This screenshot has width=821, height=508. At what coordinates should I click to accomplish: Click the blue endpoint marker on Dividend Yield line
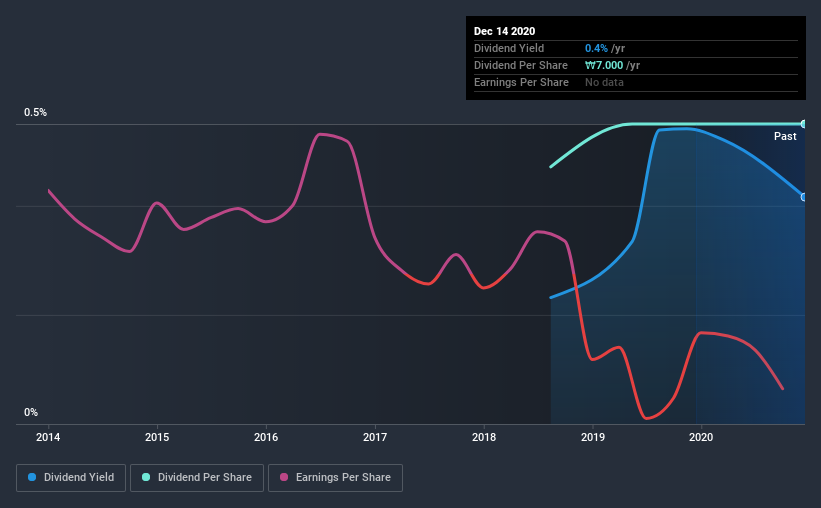click(804, 197)
